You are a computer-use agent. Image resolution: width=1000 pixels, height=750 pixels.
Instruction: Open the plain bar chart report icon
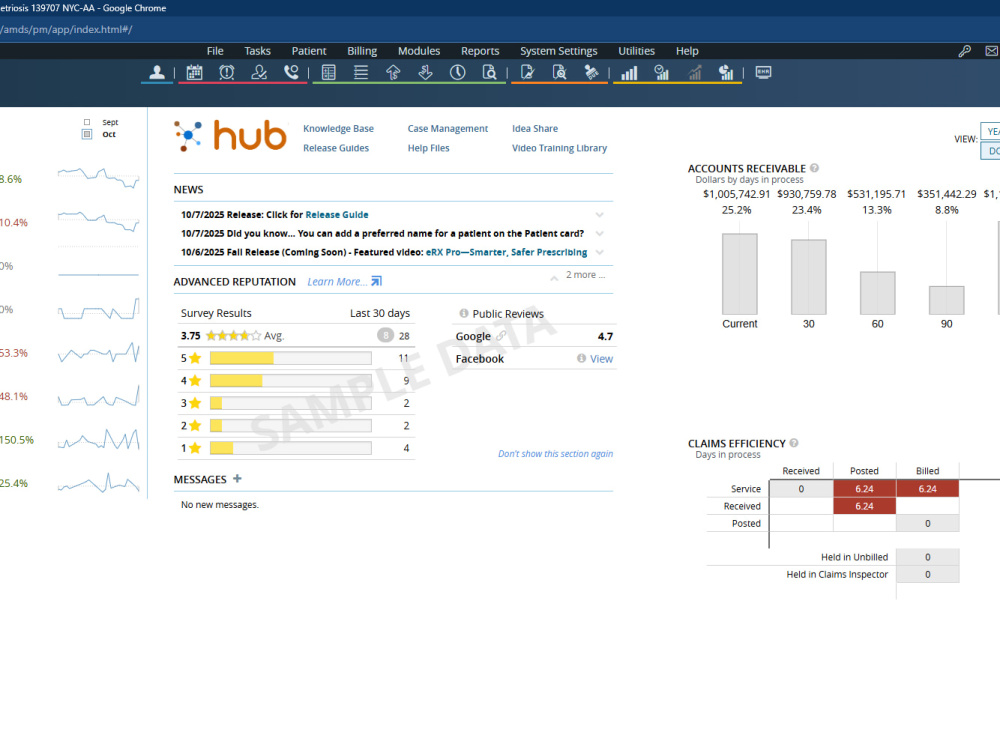pos(629,73)
